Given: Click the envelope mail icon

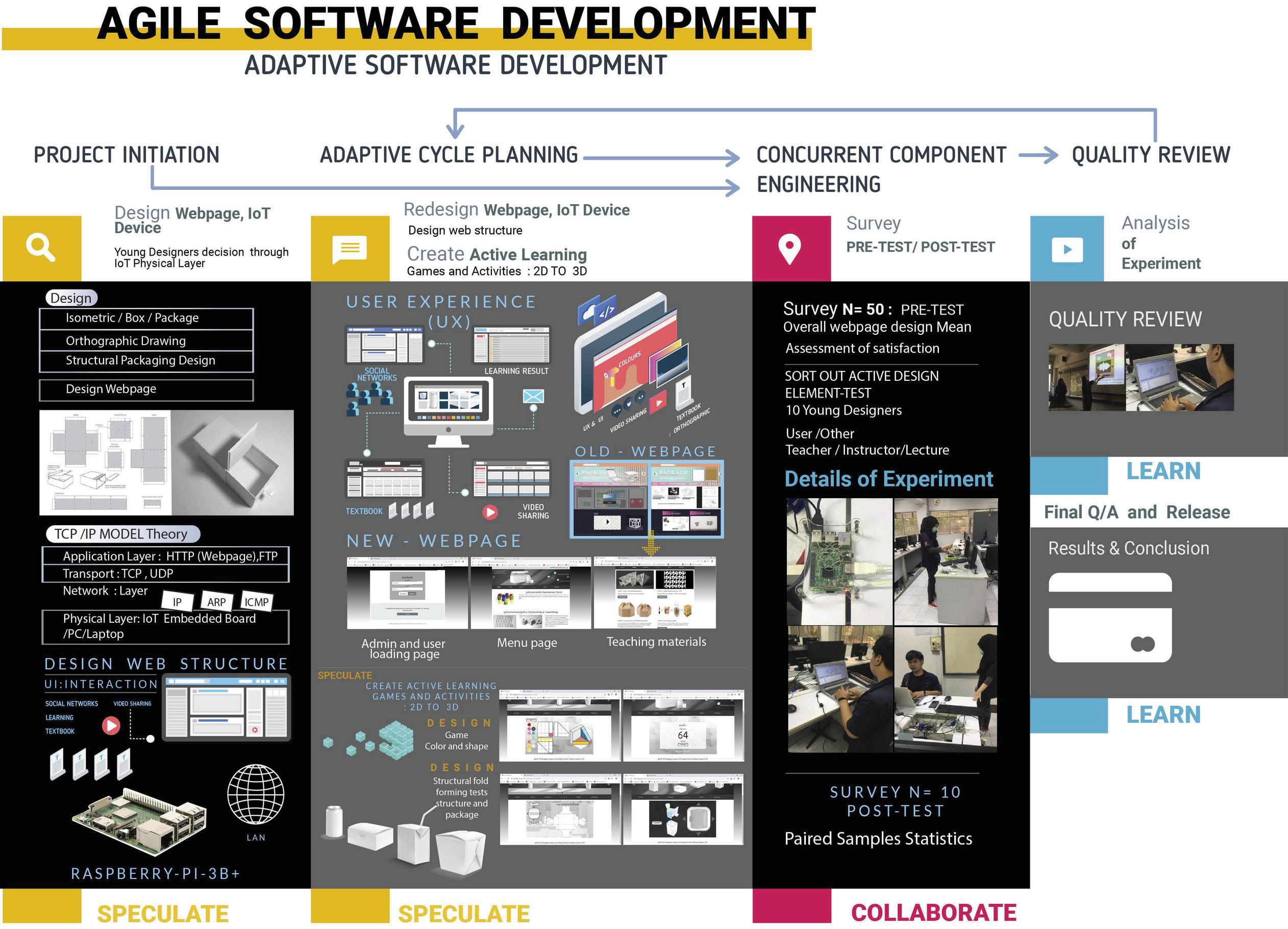Looking at the screenshot, I should click(533, 396).
